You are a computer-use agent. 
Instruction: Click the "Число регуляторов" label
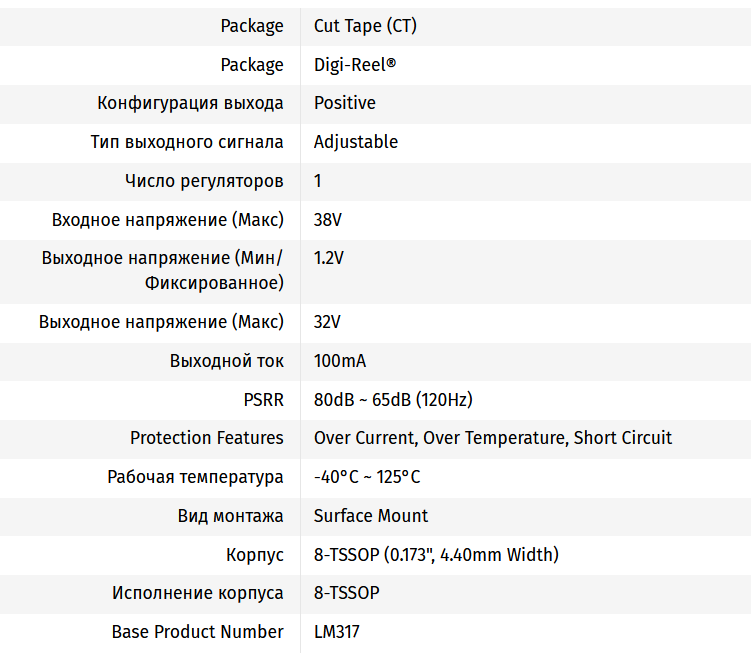204,181
